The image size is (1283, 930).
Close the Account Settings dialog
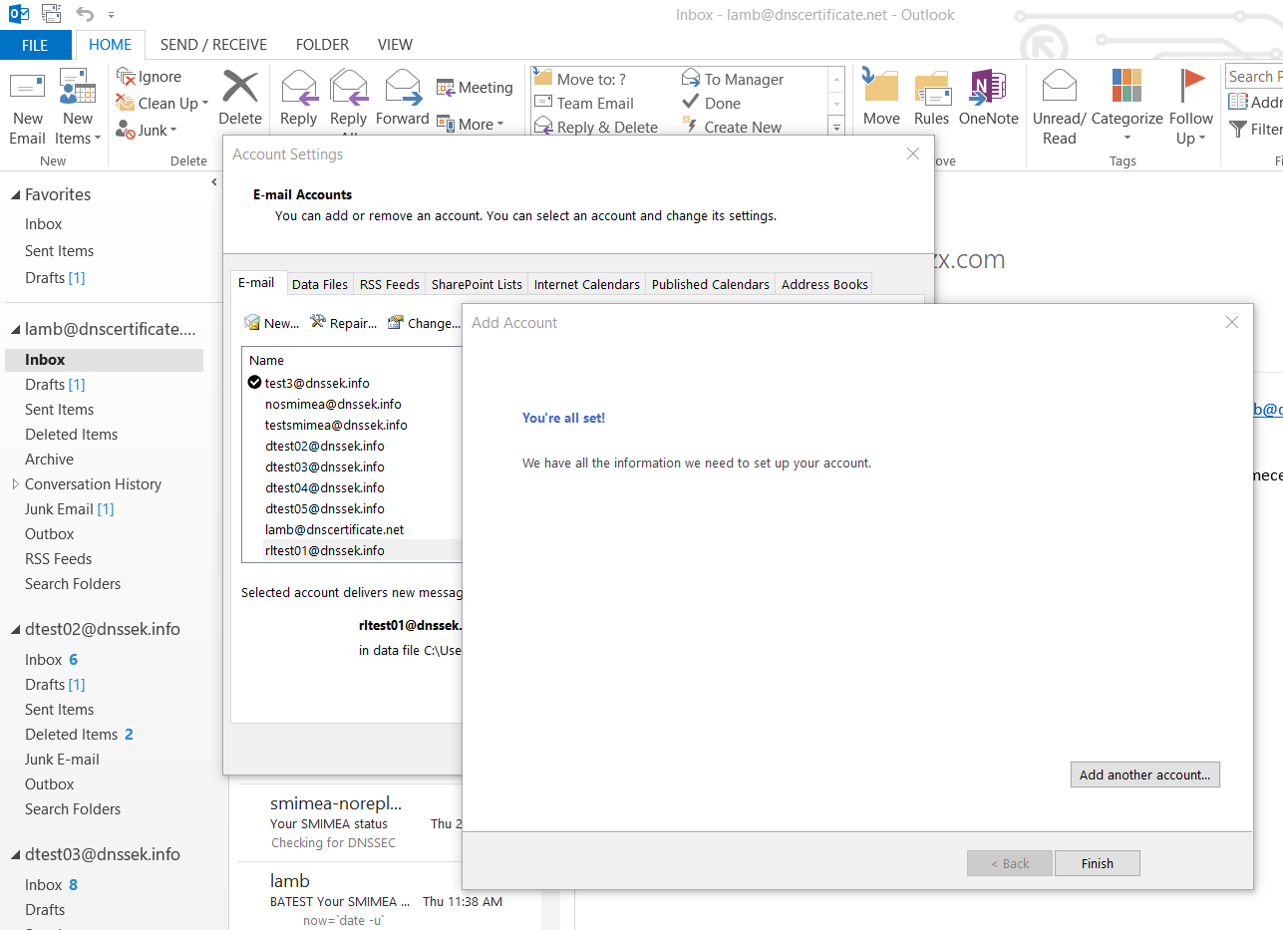pos(912,154)
